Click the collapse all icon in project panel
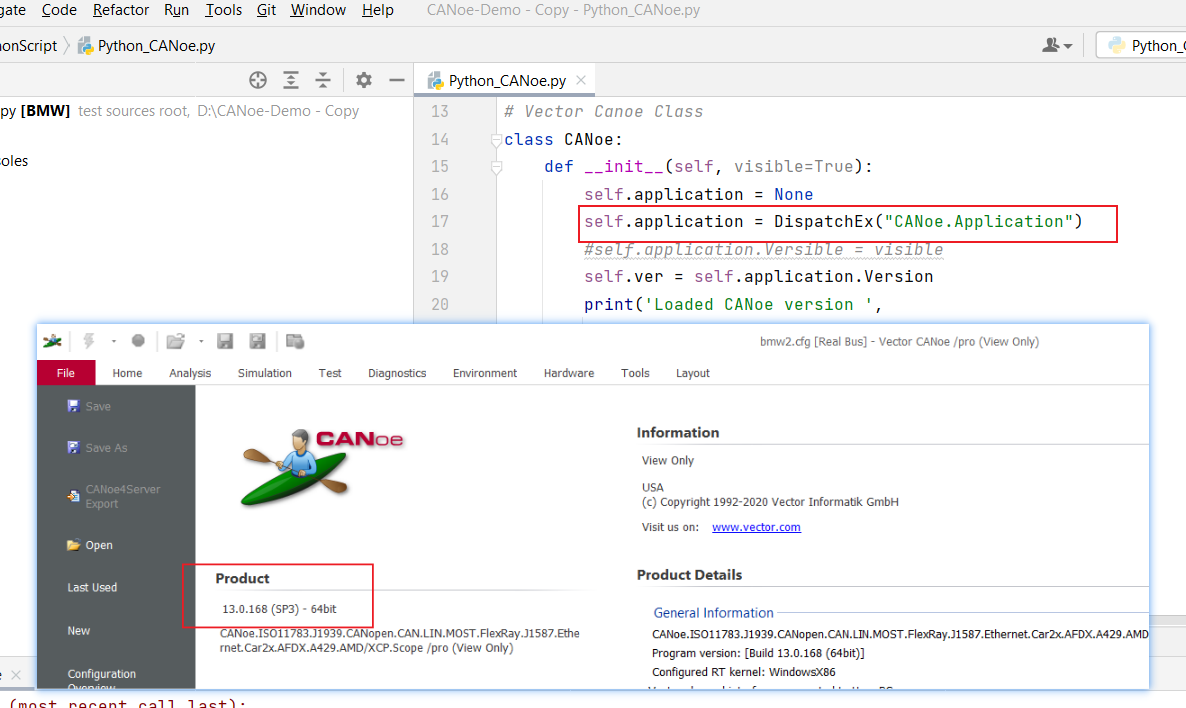This screenshot has height=708, width=1186. [x=323, y=80]
